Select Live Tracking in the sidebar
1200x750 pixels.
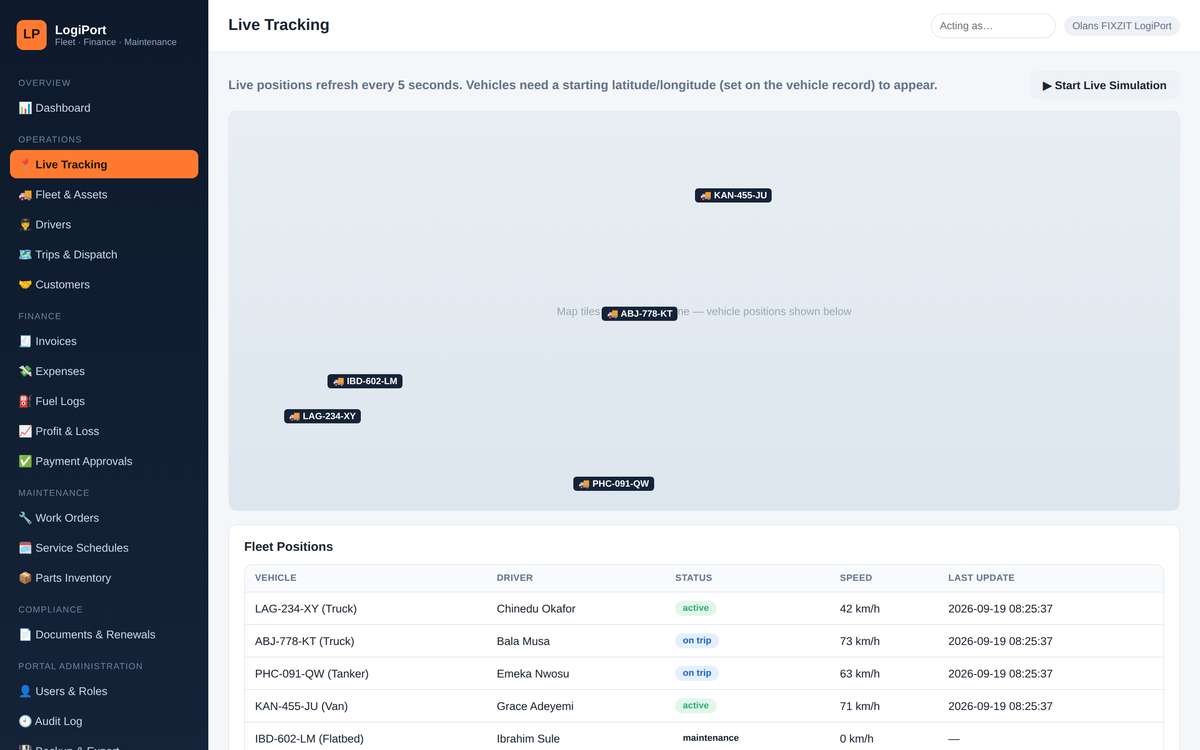click(x=104, y=164)
